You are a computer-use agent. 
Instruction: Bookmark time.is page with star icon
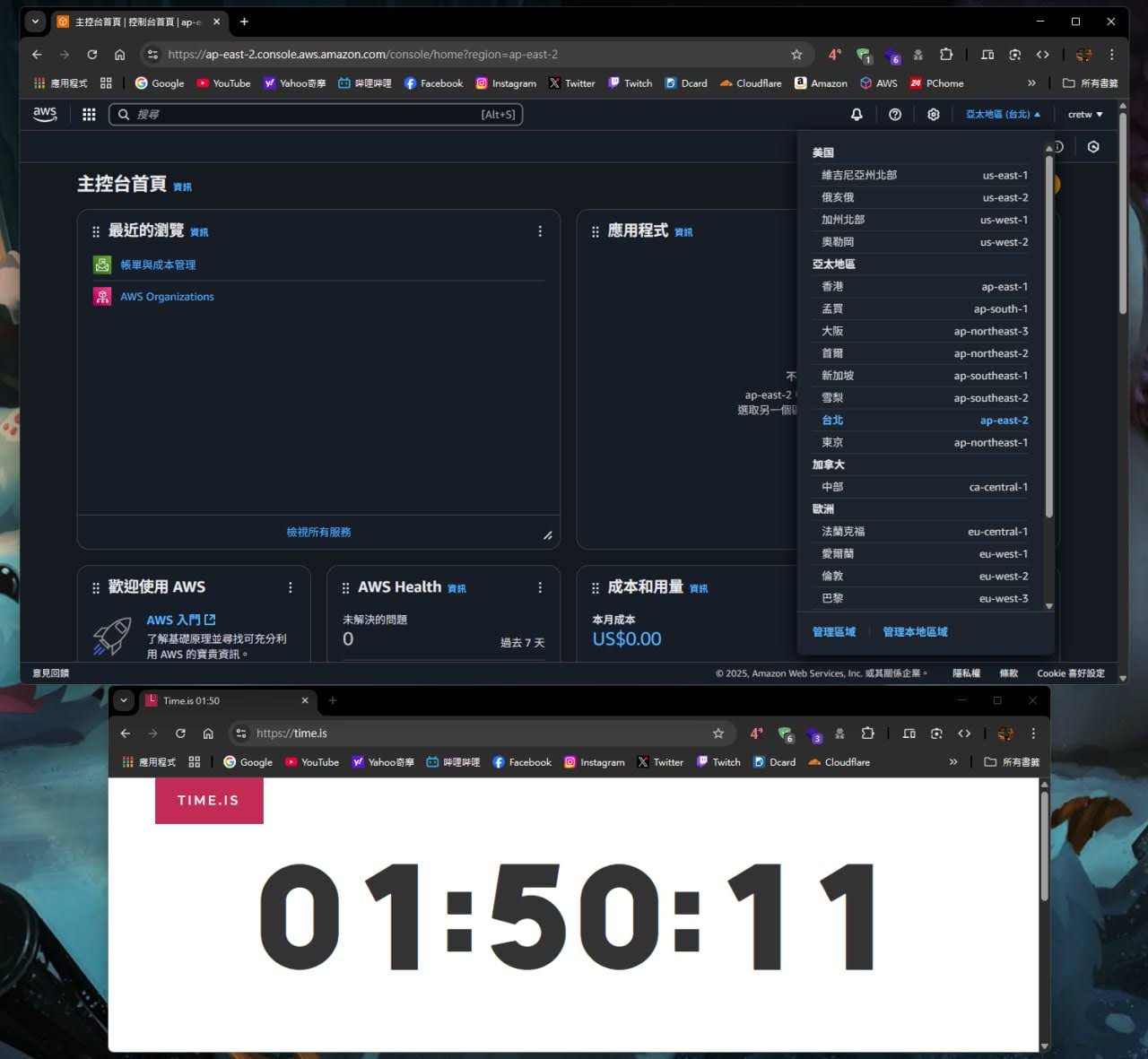pos(718,733)
